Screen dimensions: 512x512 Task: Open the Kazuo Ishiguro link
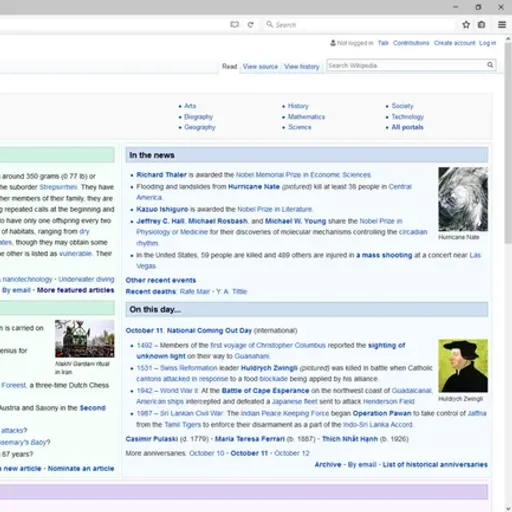coord(162,209)
